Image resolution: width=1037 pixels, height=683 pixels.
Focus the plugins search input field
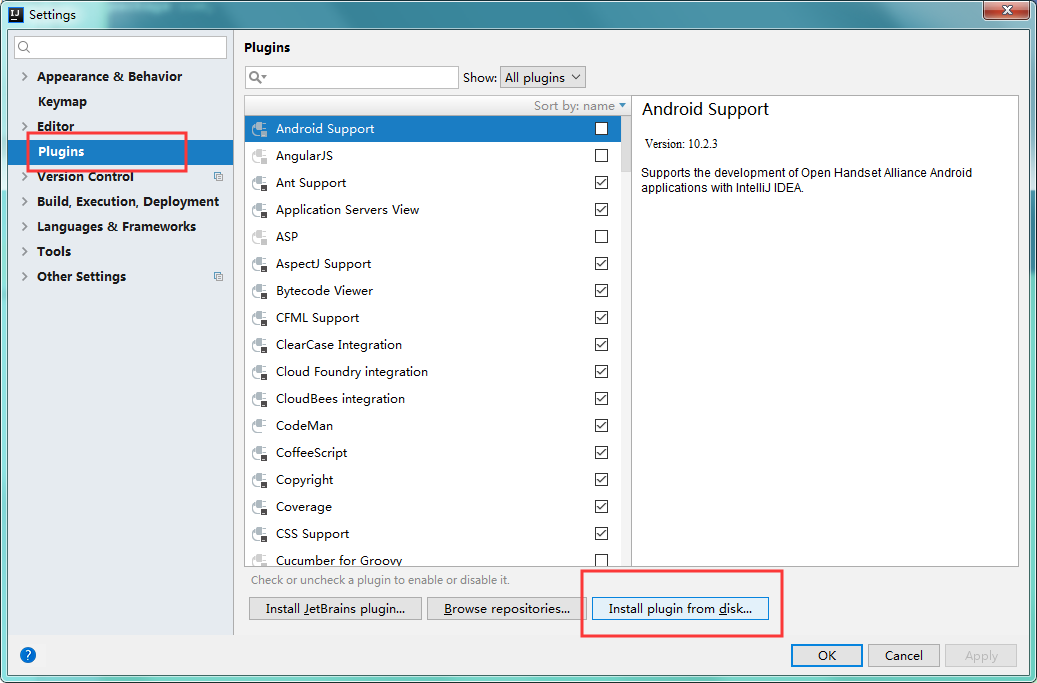click(352, 77)
